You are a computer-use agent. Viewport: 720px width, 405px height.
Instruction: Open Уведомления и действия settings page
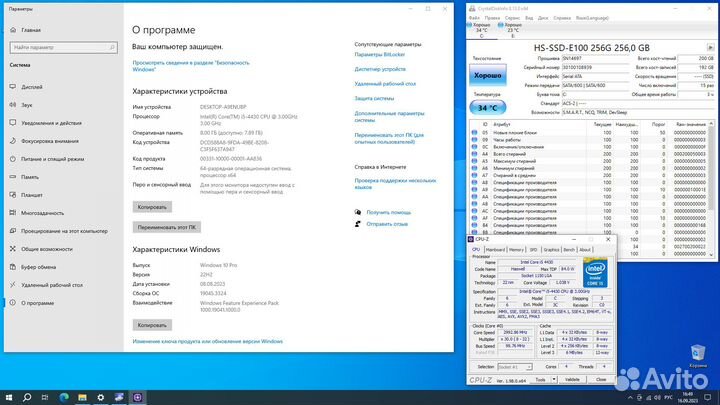pos(51,123)
